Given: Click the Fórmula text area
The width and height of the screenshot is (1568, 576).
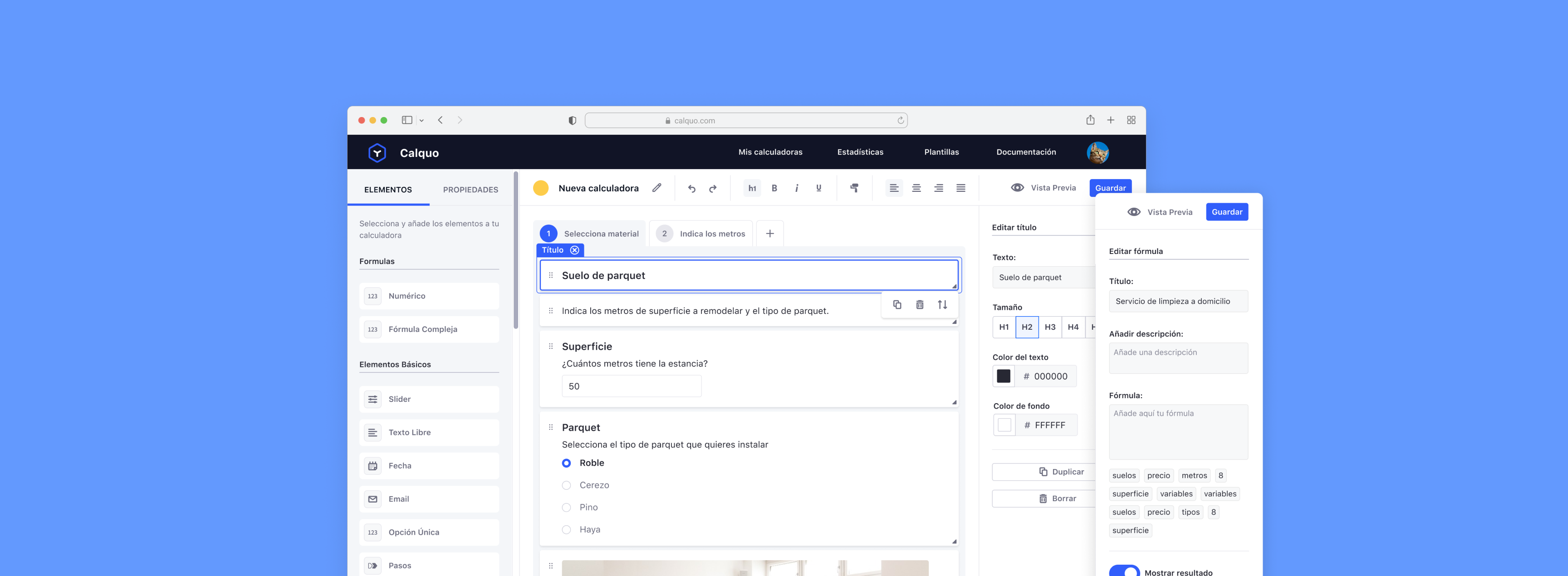Looking at the screenshot, I should pos(1178,432).
